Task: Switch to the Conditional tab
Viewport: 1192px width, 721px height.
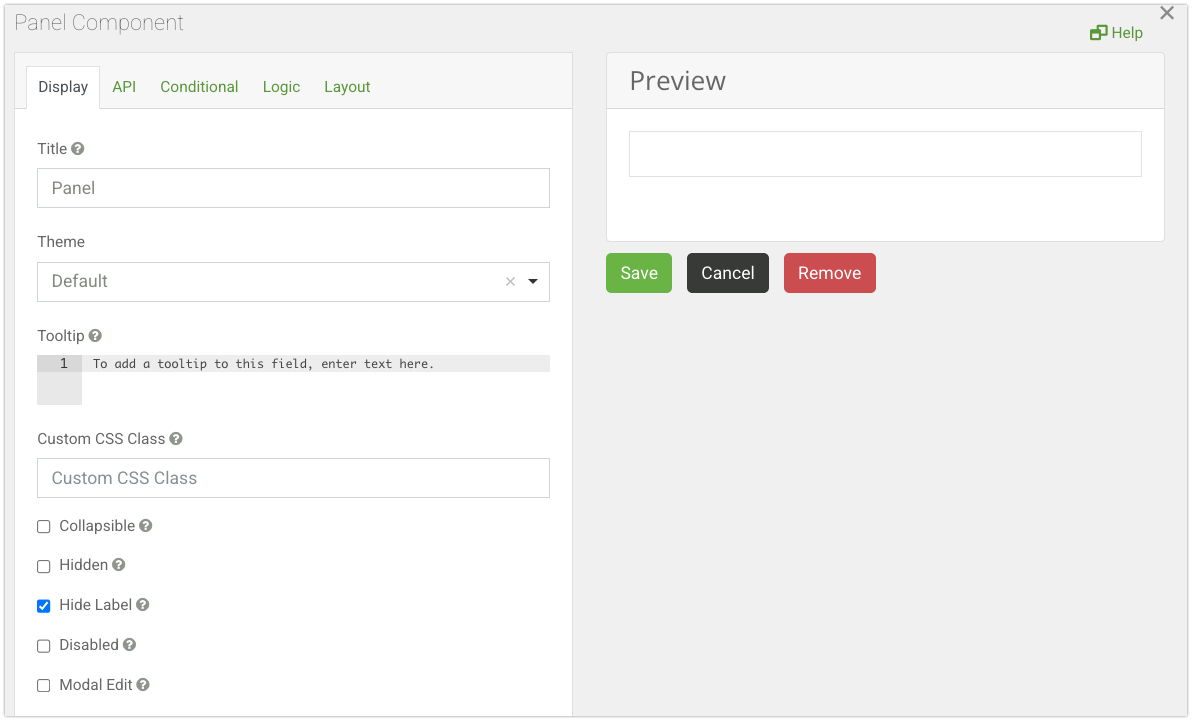Action: click(x=199, y=87)
